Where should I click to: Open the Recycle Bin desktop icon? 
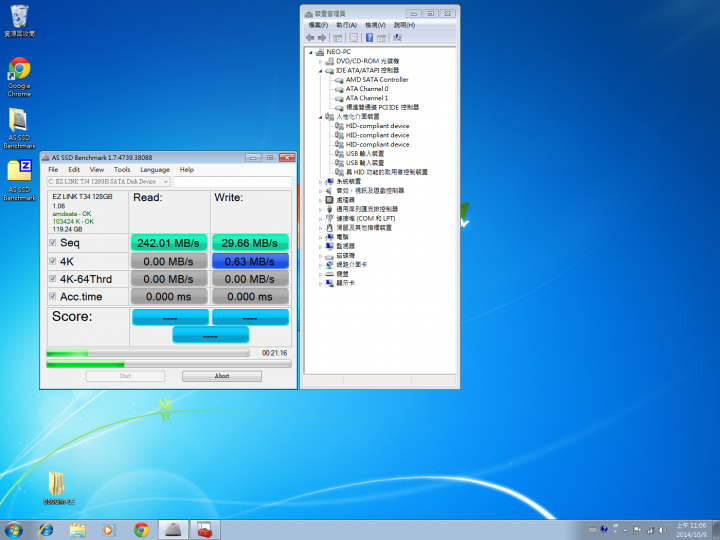coord(19,21)
